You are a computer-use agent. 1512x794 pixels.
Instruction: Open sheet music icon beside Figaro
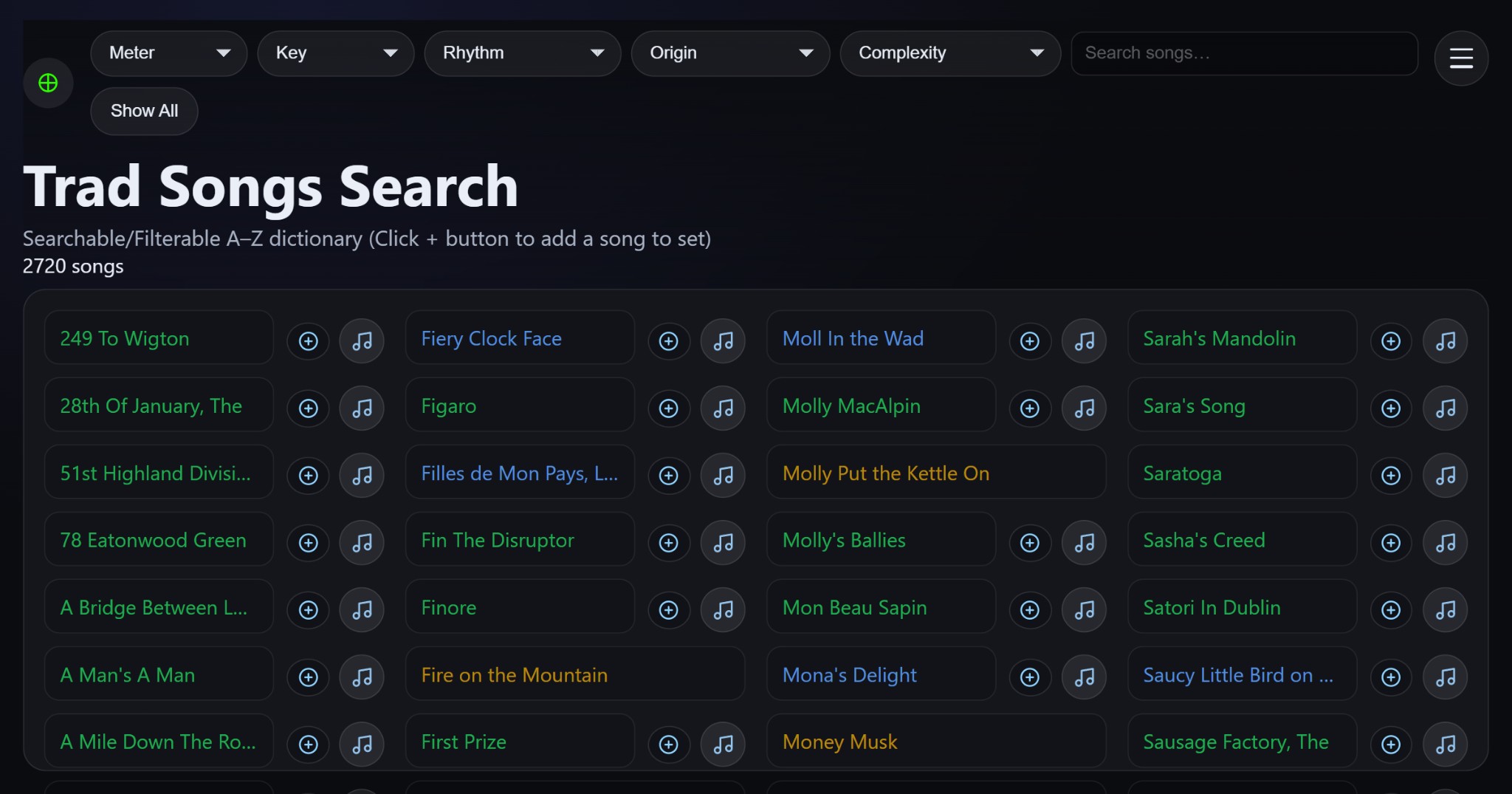point(722,408)
